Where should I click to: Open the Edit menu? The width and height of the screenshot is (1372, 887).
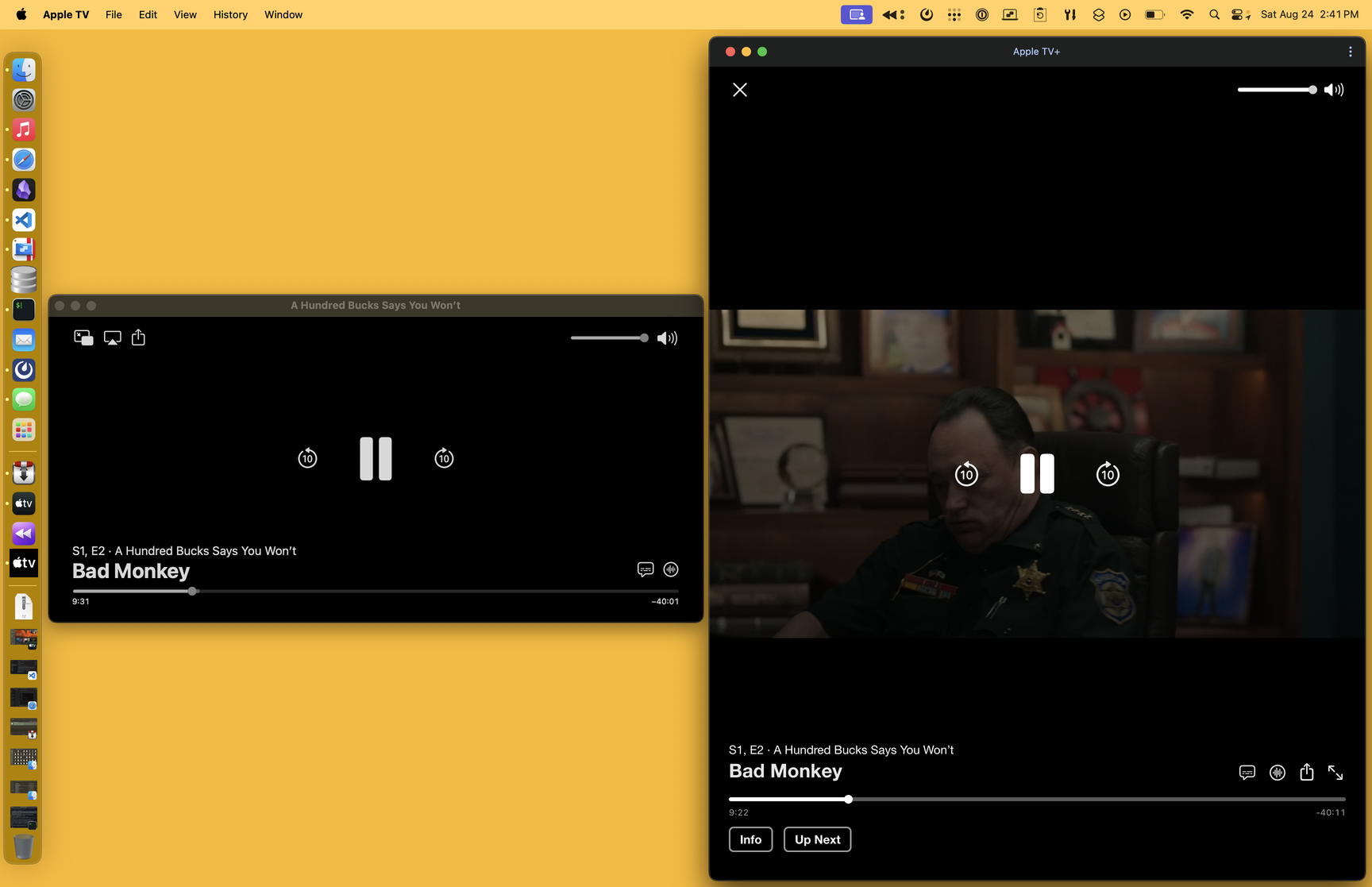pos(148,14)
